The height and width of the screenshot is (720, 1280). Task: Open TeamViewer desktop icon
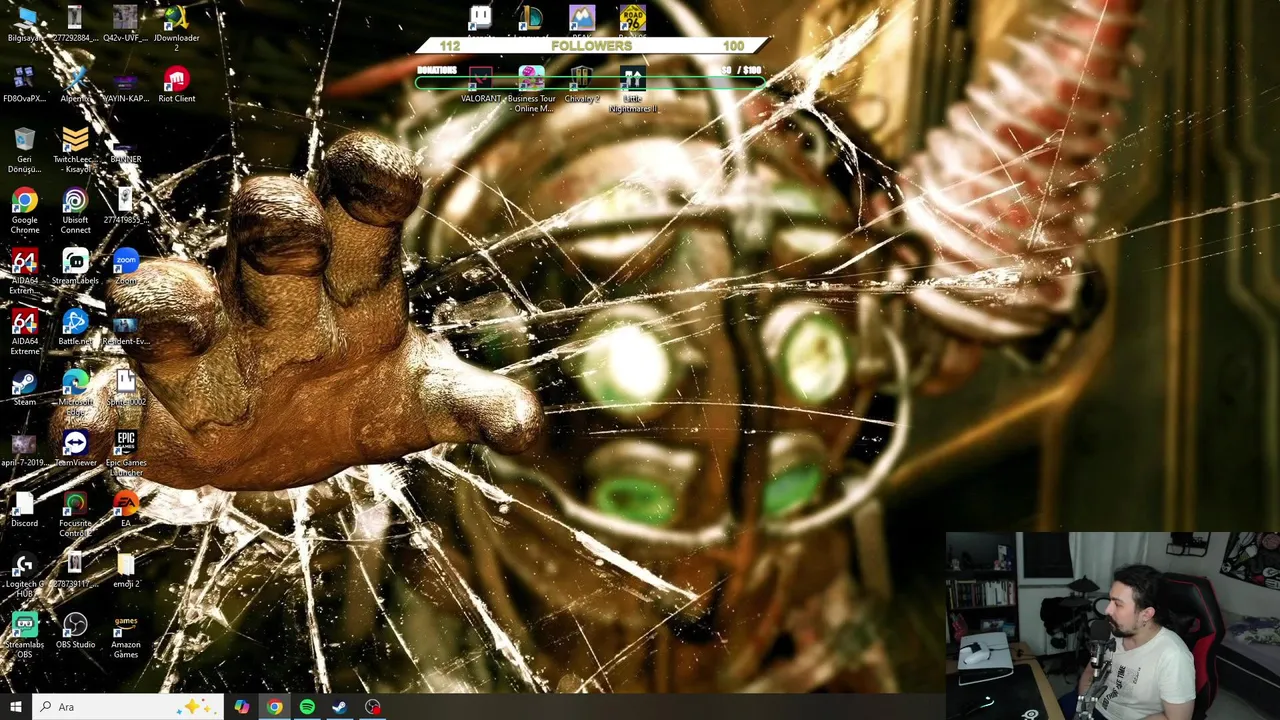click(75, 449)
